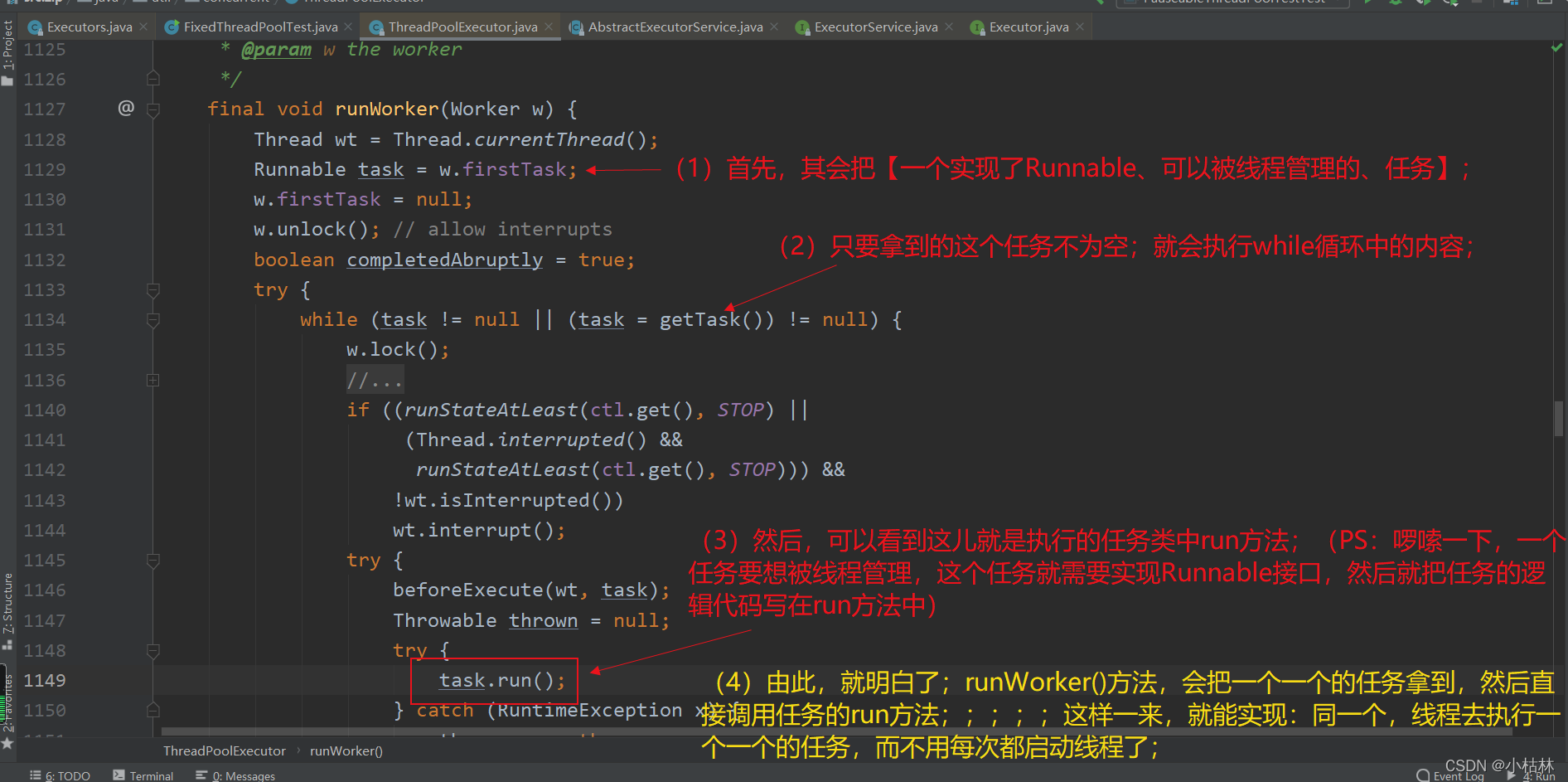Image resolution: width=1568 pixels, height=782 pixels.
Task: Click the thrown variable on line 1147
Action: [x=543, y=620]
